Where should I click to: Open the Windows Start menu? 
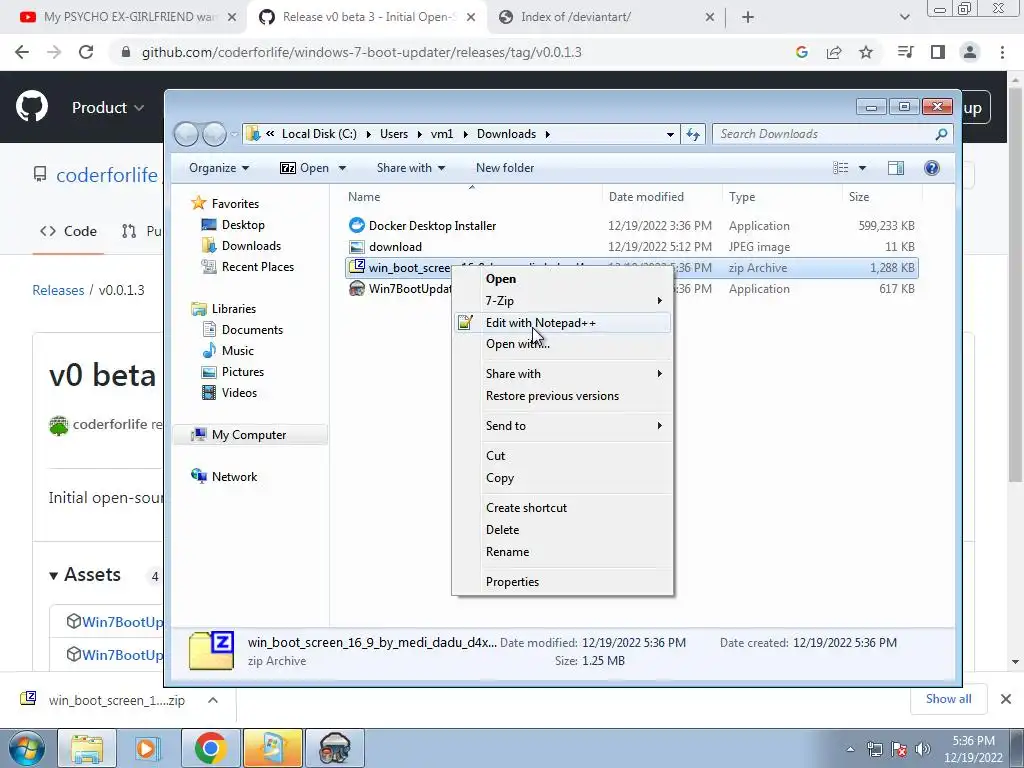(x=26, y=748)
